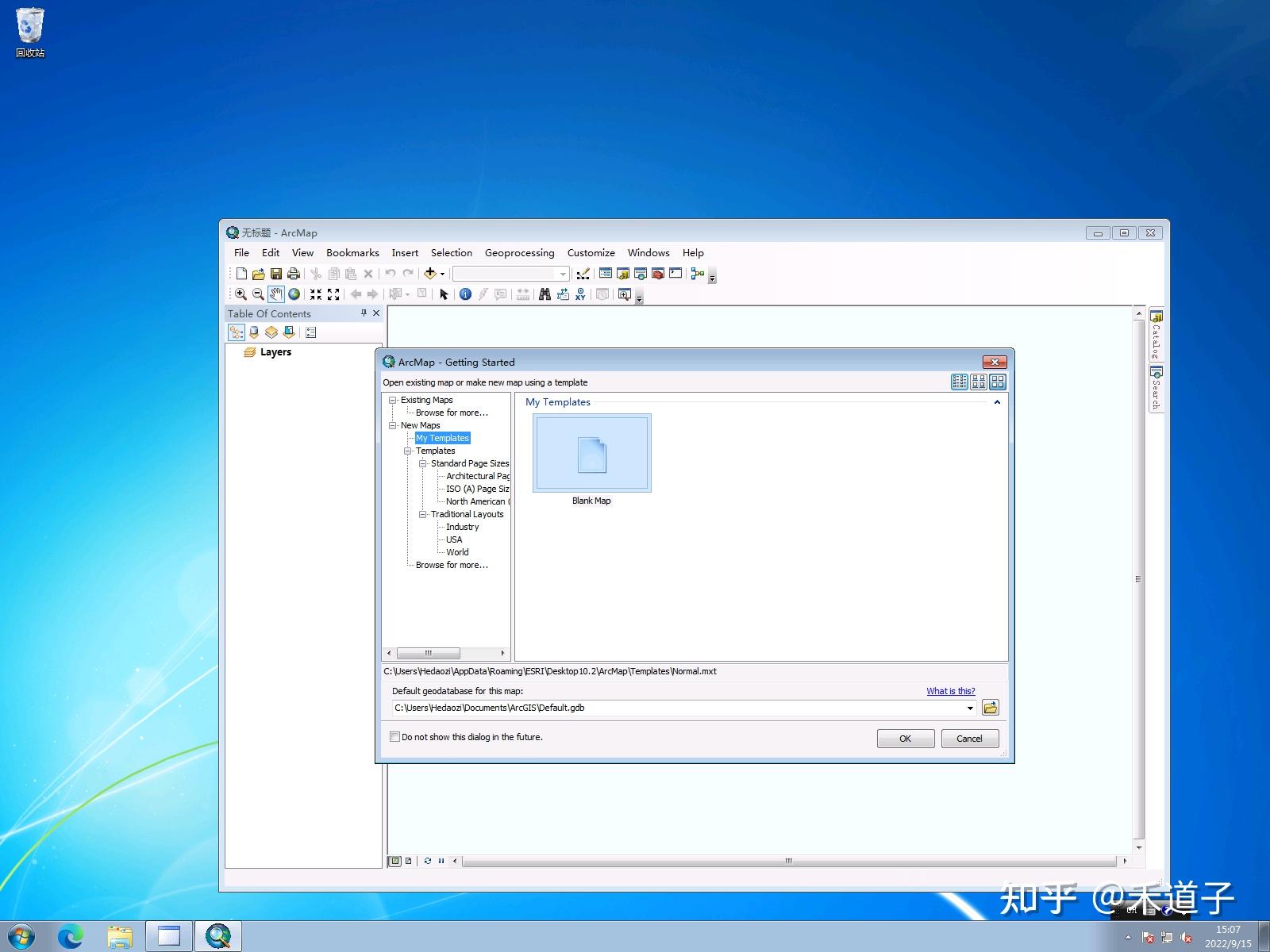Switch to List By Source view in Table Of Contents
1270x952 pixels.
252,332
